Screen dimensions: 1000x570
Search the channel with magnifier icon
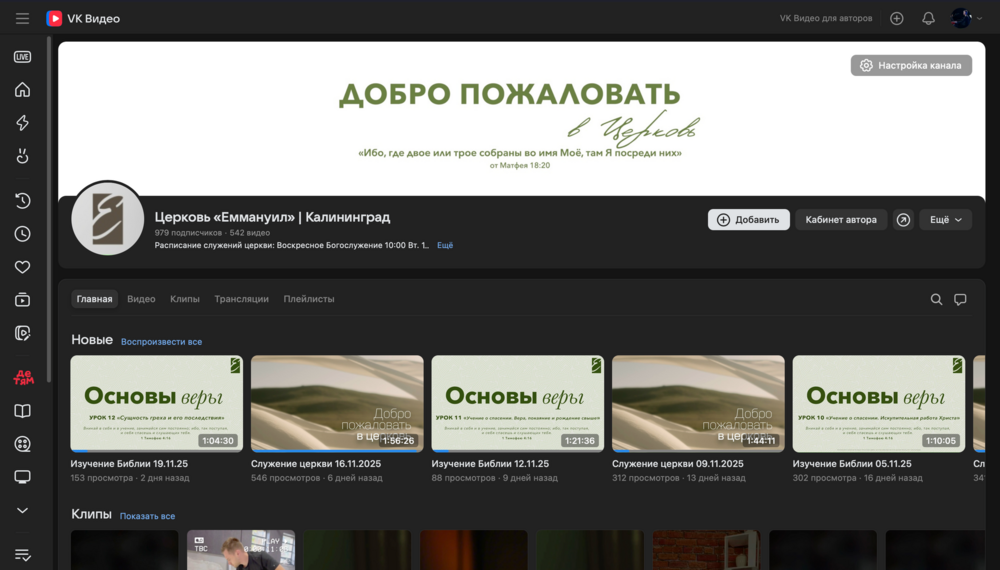pyautogui.click(x=936, y=299)
